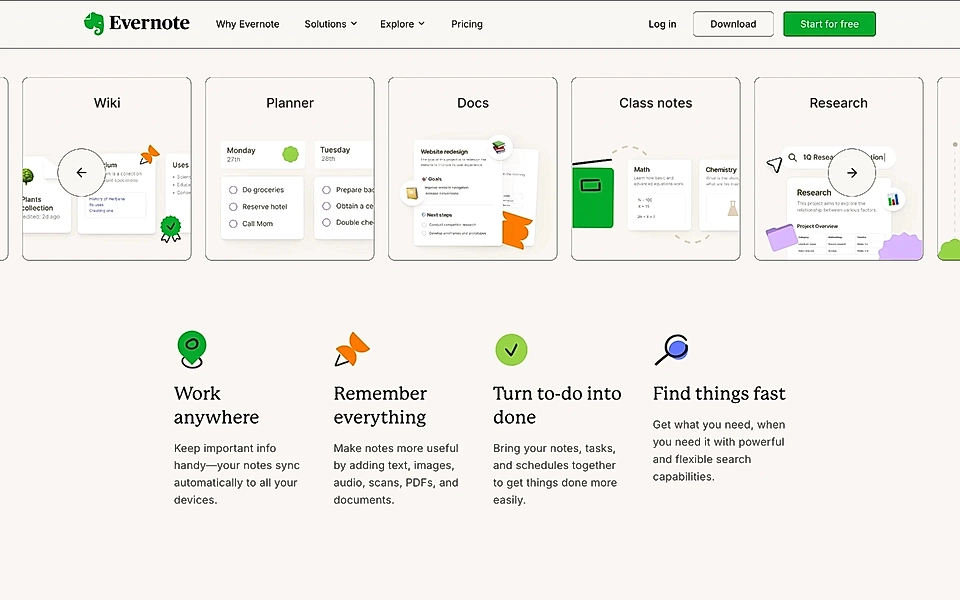Expand the Explore dropdown
Screen dimensions: 960x600
tap(401, 23)
